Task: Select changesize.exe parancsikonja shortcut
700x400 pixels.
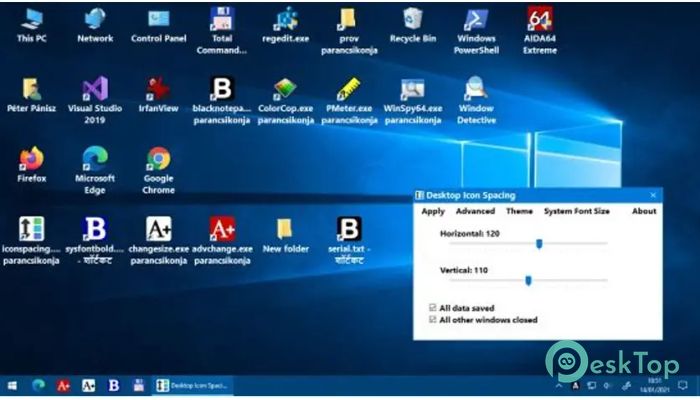Action: [158, 241]
